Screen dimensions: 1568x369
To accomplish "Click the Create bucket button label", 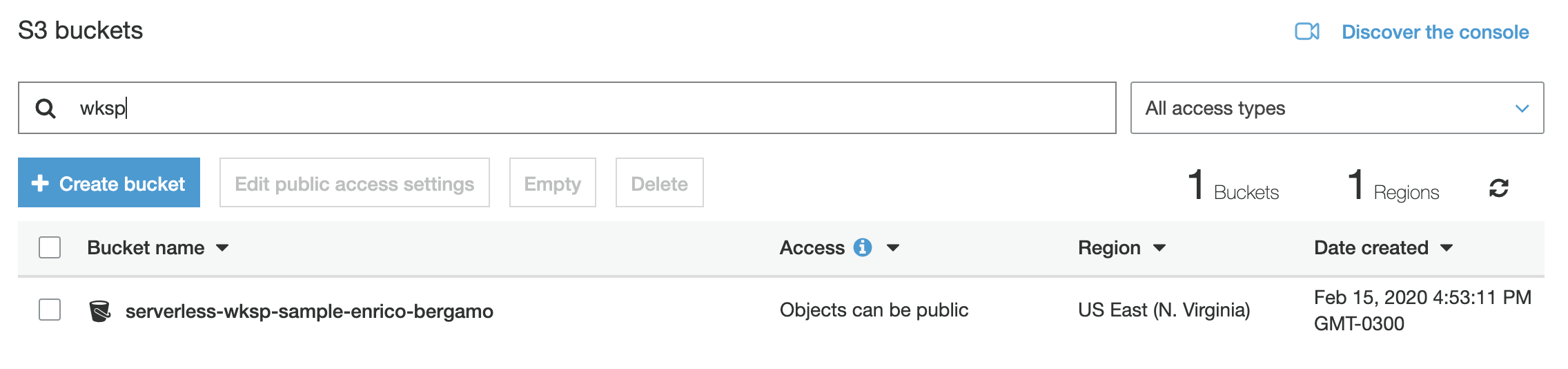I will [x=122, y=184].
